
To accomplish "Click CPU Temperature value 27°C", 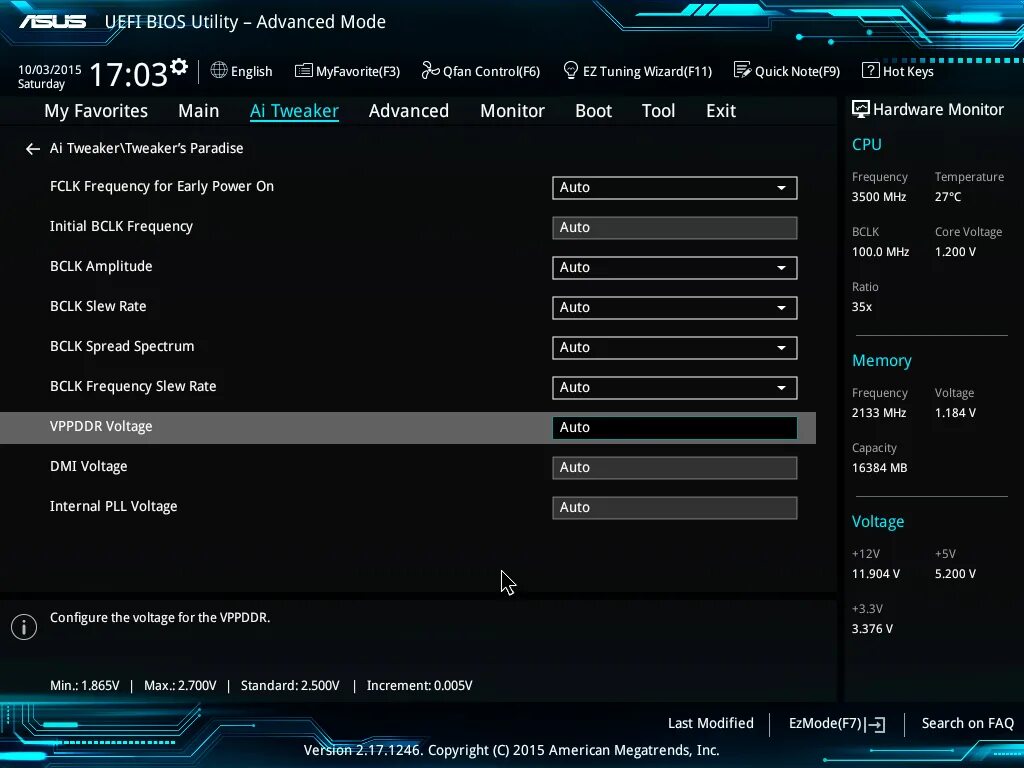I will pyautogui.click(x=948, y=197).
